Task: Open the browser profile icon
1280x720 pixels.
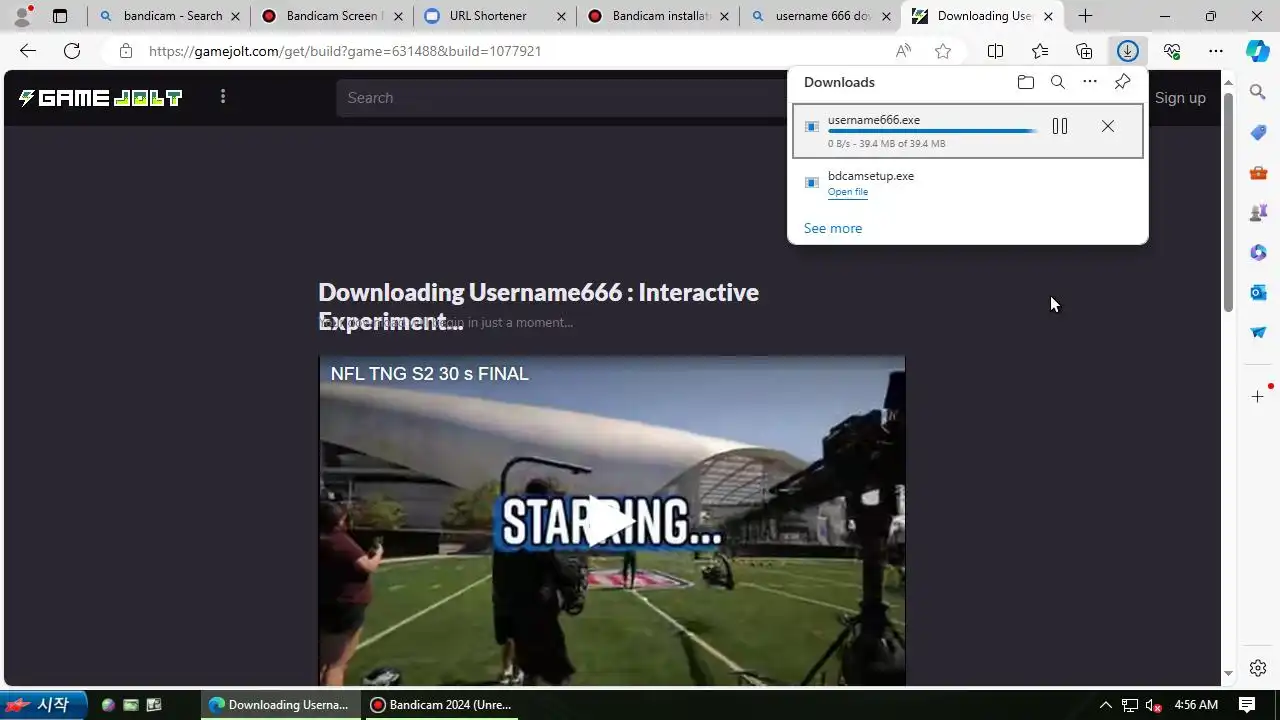Action: click(22, 16)
